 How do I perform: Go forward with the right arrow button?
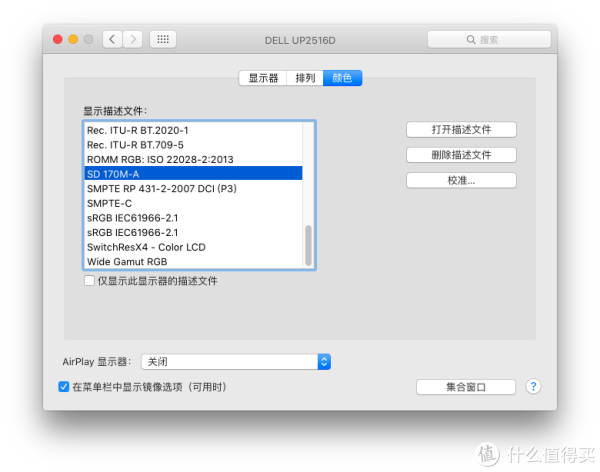(133, 39)
